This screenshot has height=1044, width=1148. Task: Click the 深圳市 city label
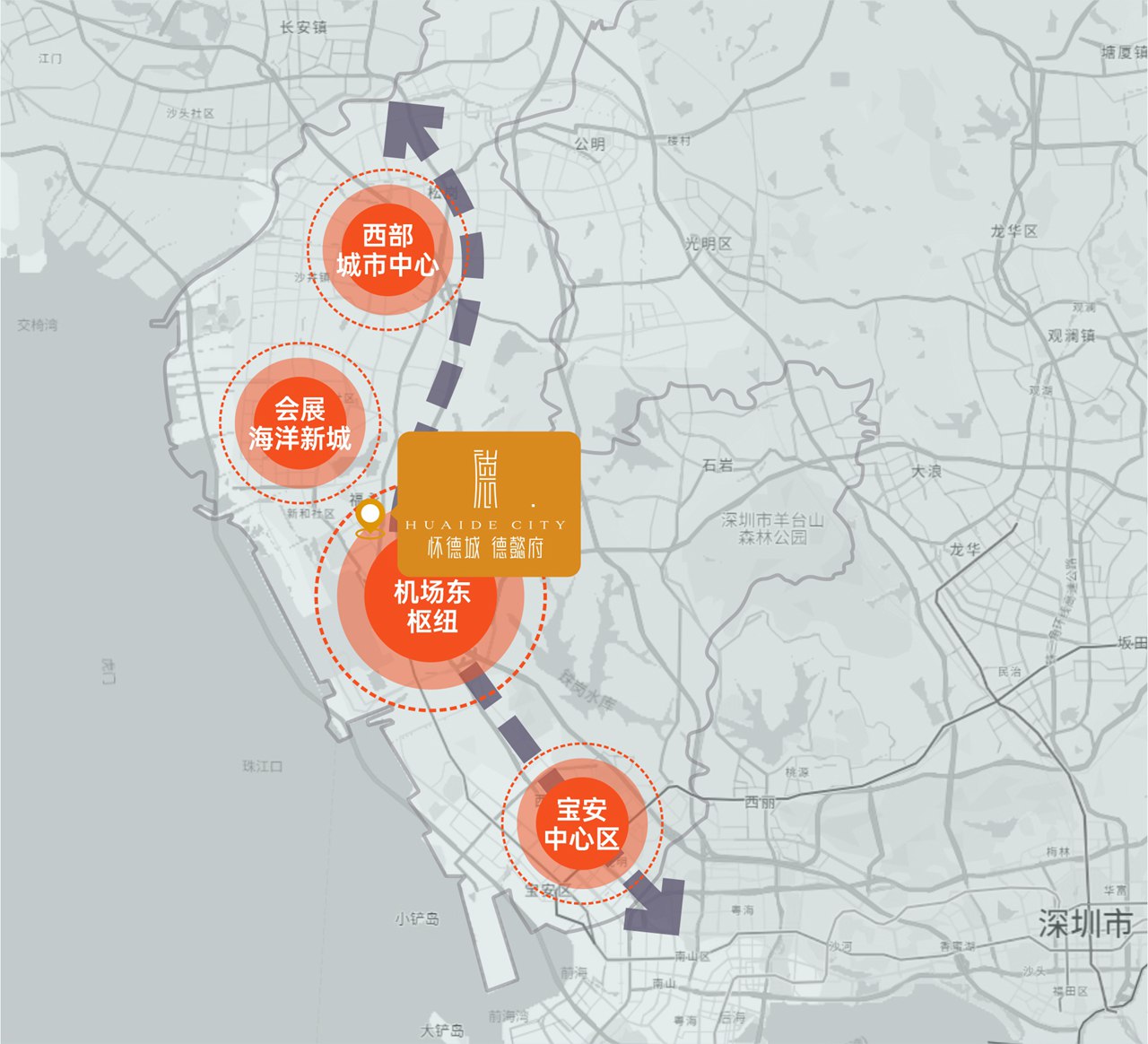(1085, 924)
